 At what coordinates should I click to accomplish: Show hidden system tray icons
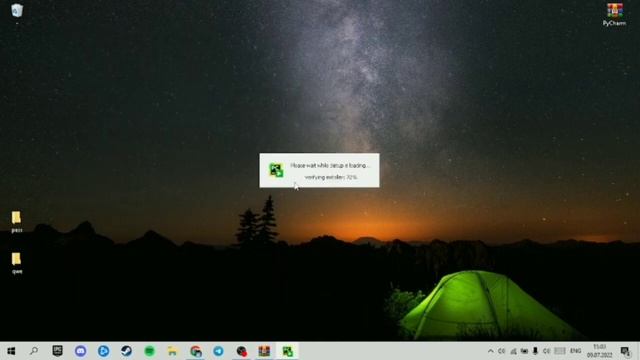tap(491, 351)
